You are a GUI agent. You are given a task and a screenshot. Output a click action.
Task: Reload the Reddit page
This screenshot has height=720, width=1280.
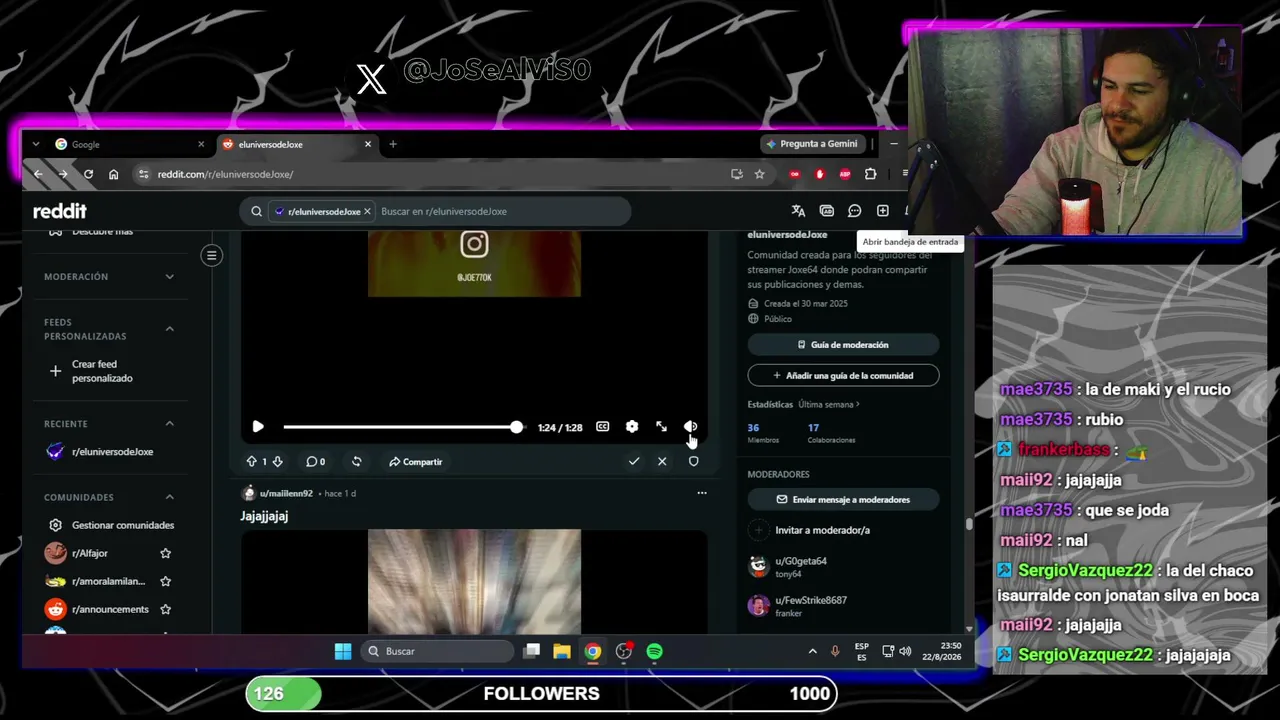[88, 174]
